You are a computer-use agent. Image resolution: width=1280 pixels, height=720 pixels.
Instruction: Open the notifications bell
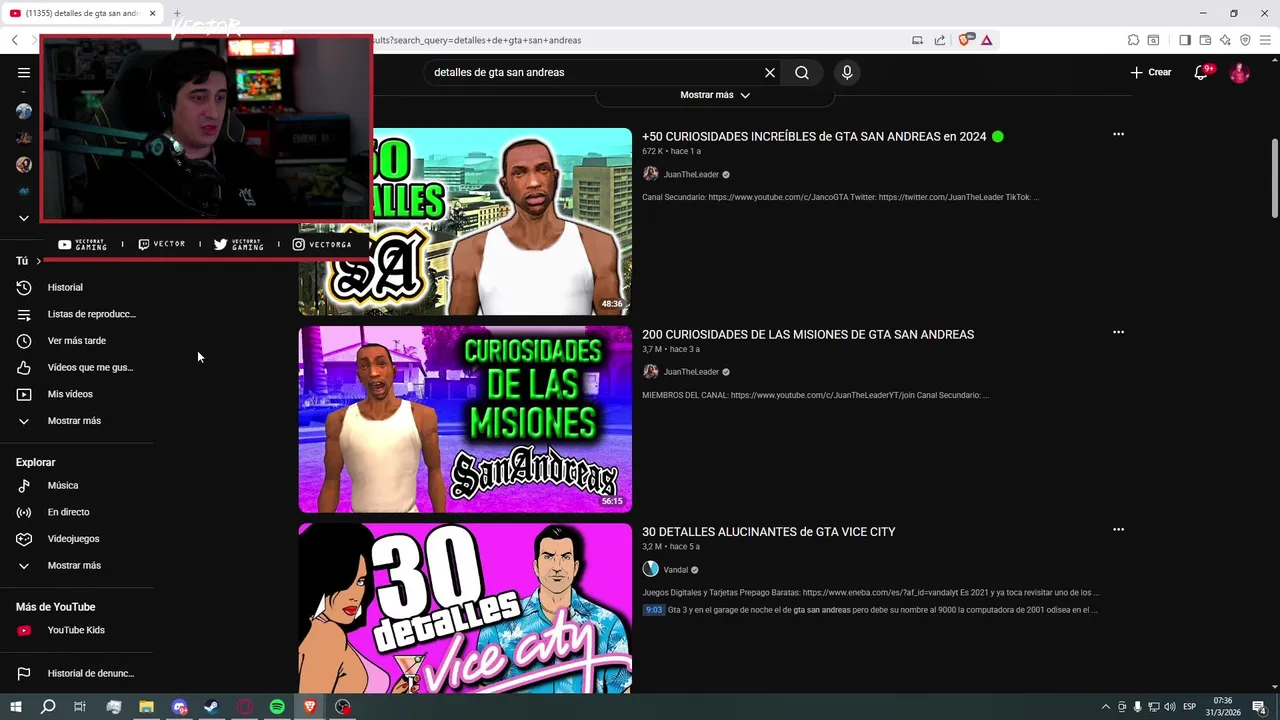[x=1202, y=72]
